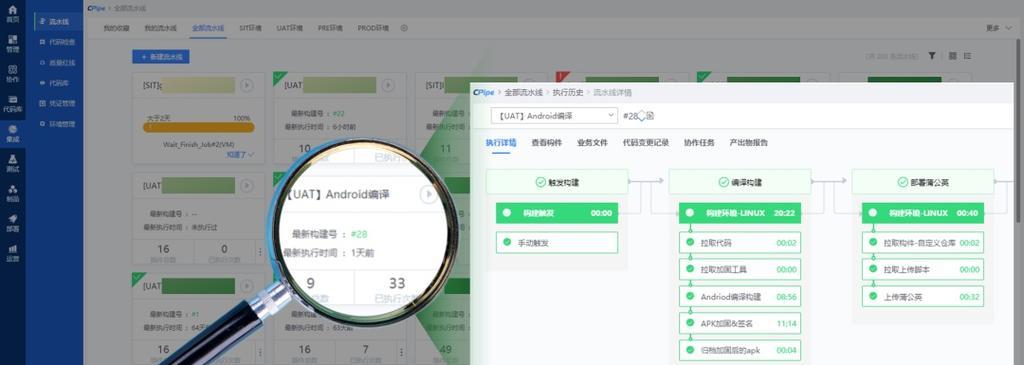Open the 拉取加固工具 step
Image resolution: width=1024 pixels, height=365 pixels.
pos(739,269)
